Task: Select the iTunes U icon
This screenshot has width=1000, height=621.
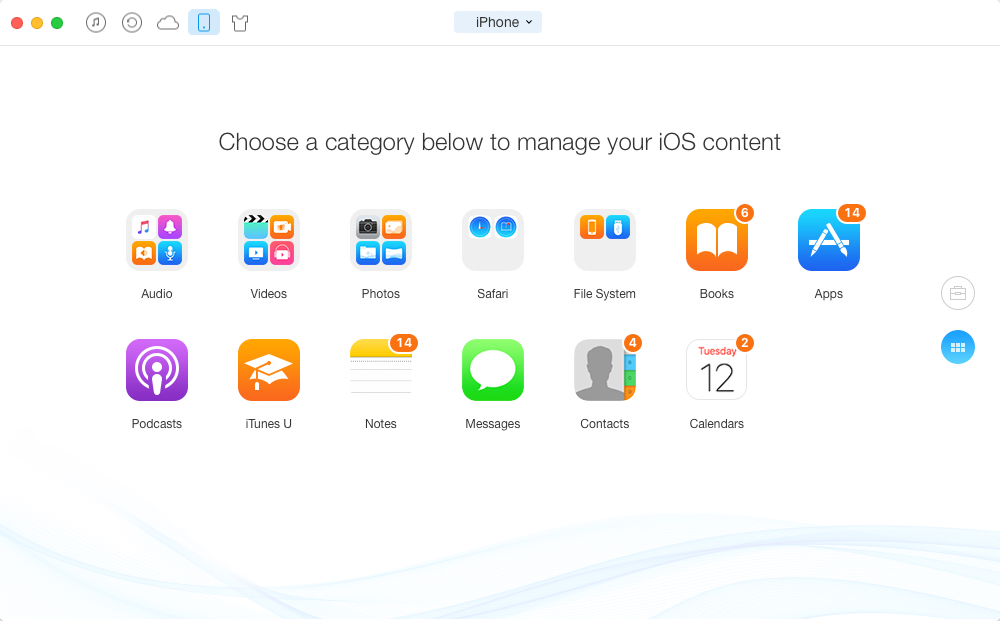Action: pos(268,370)
